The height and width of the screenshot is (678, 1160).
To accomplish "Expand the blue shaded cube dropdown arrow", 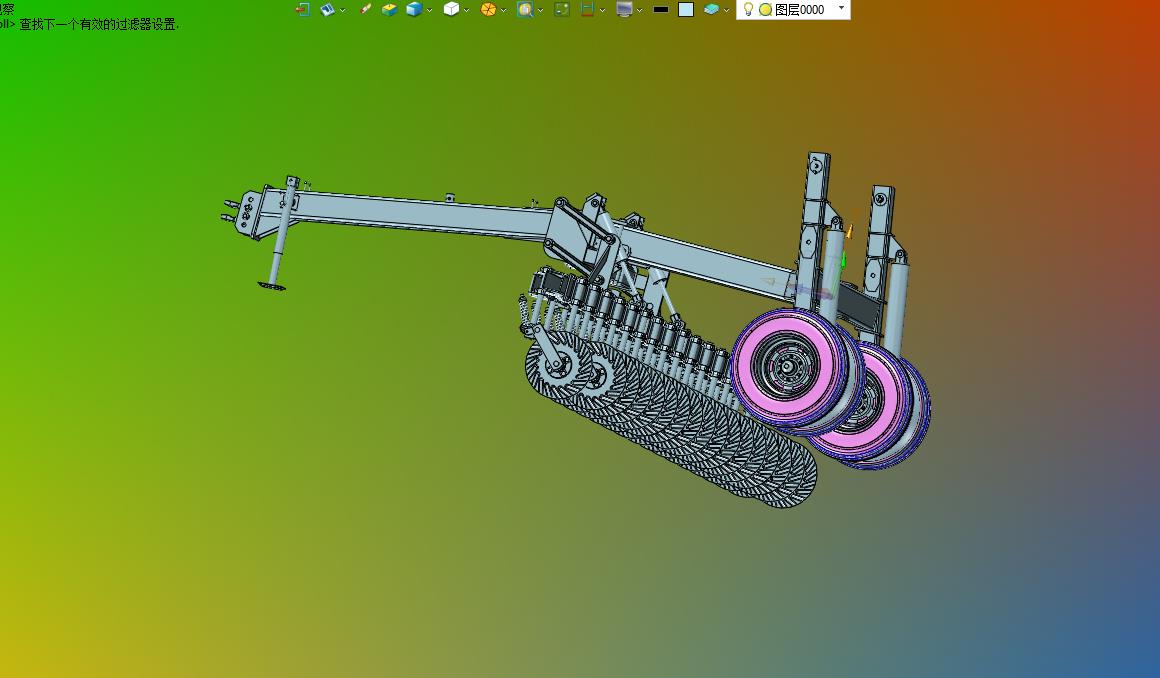I will tap(430, 10).
